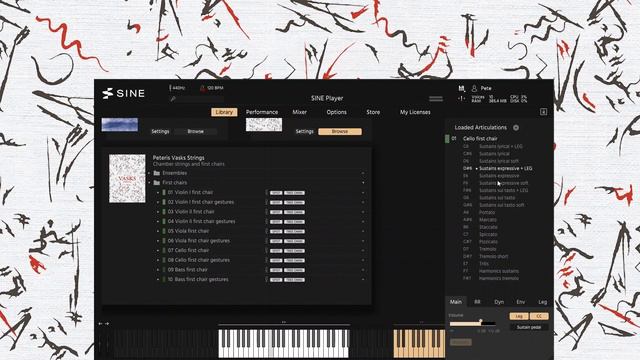
Task: Select articulation Staccato
Action: (x=488, y=227)
